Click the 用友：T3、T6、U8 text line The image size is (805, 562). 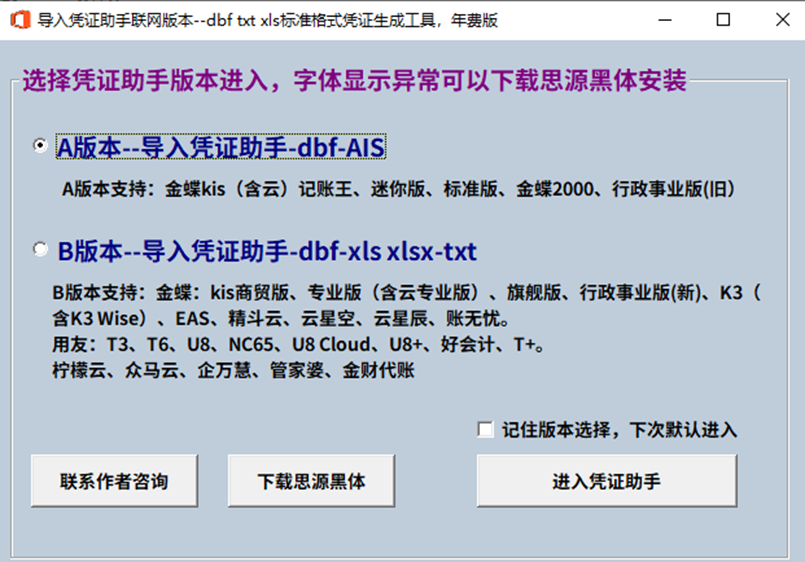point(298,344)
